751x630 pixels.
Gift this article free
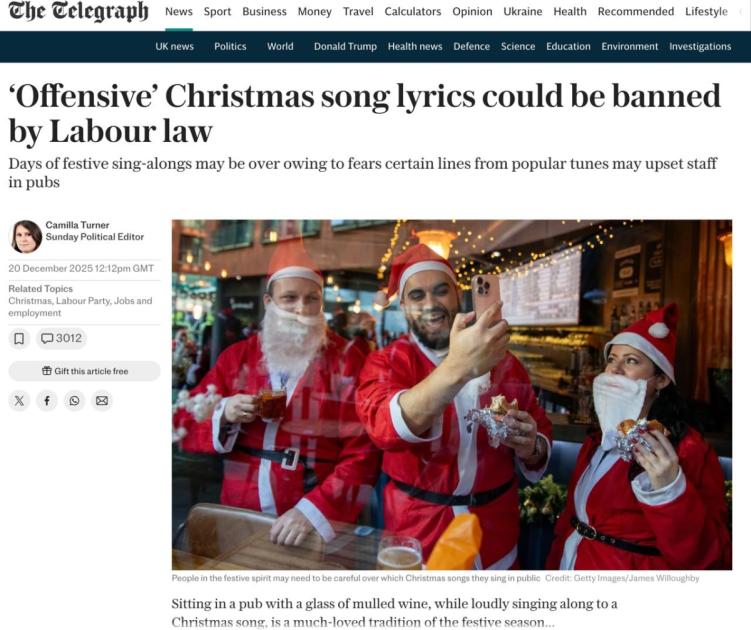point(84,371)
